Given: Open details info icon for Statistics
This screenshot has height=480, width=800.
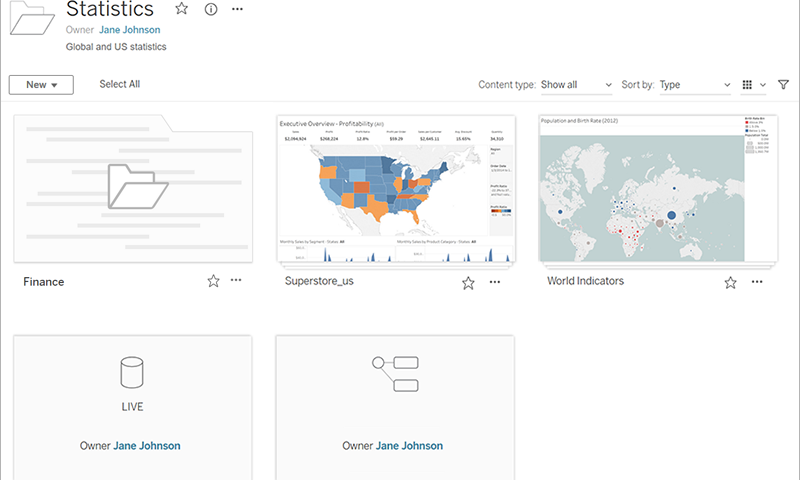Looking at the screenshot, I should (x=211, y=9).
